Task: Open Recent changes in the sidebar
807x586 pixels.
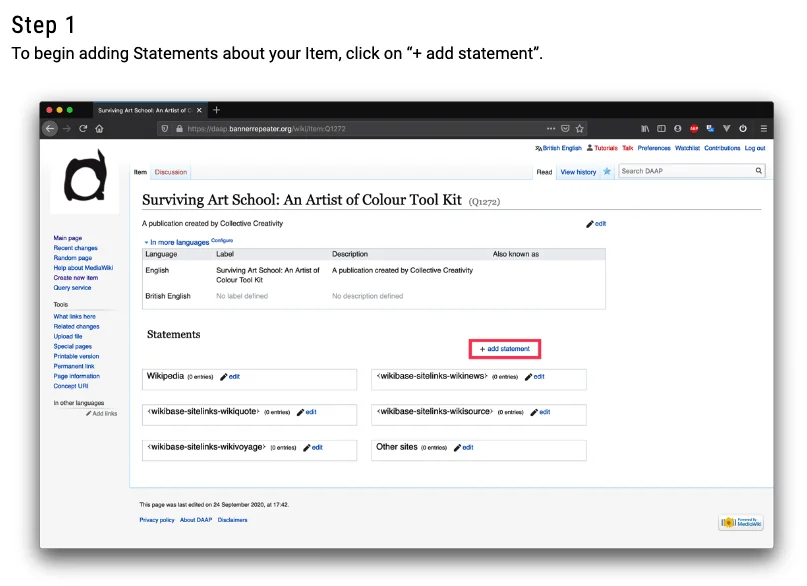Action: pos(75,248)
